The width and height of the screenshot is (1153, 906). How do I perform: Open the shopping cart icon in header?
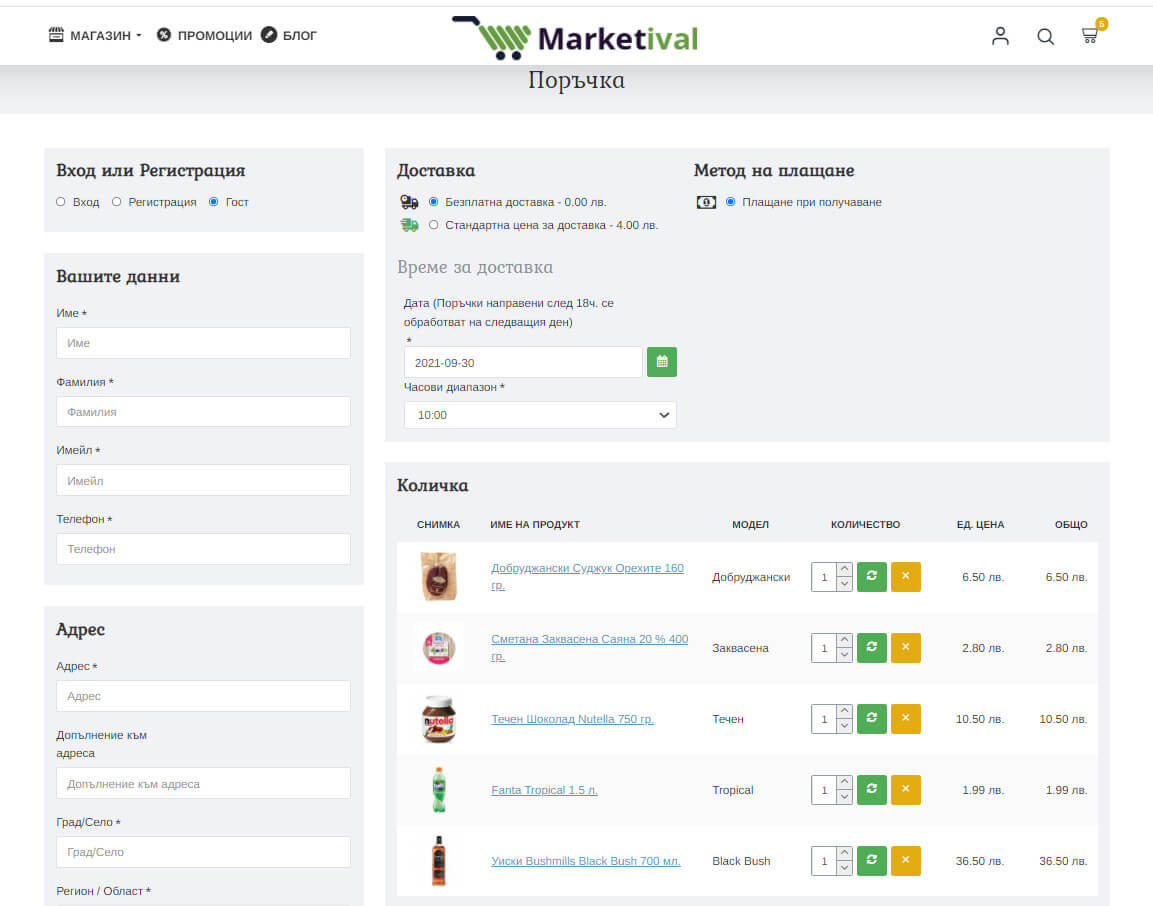pyautogui.click(x=1090, y=35)
